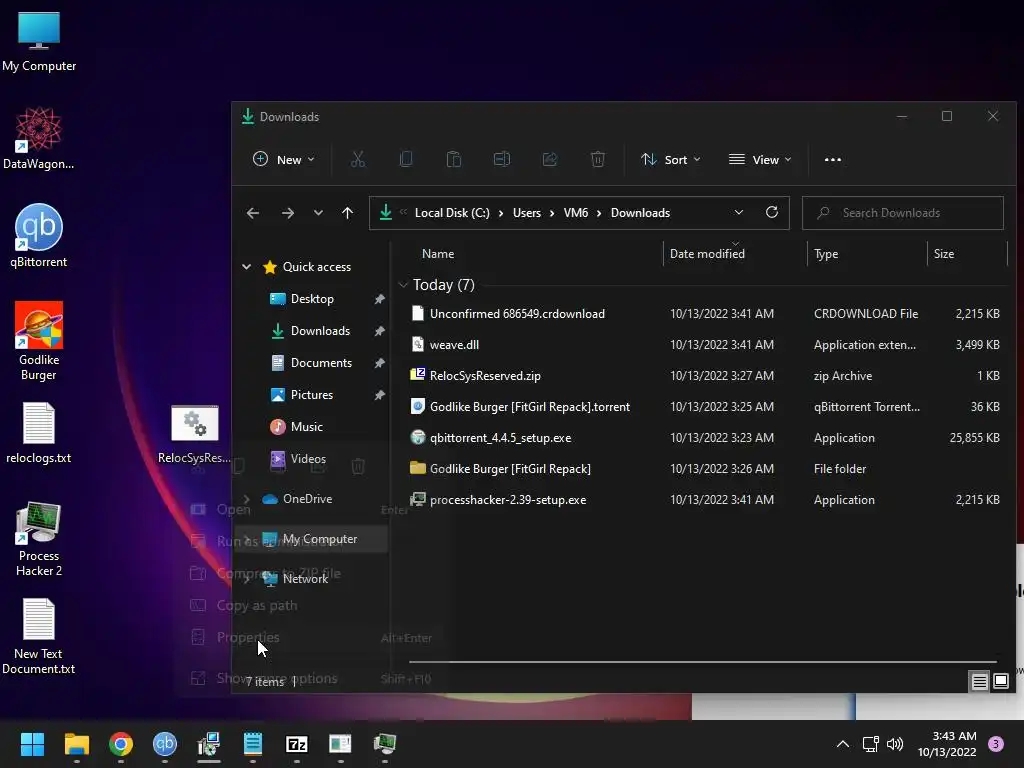This screenshot has width=1024, height=768.
Task: Select qbittorrent_4.4.5_setup.exe file
Action: 705,438
